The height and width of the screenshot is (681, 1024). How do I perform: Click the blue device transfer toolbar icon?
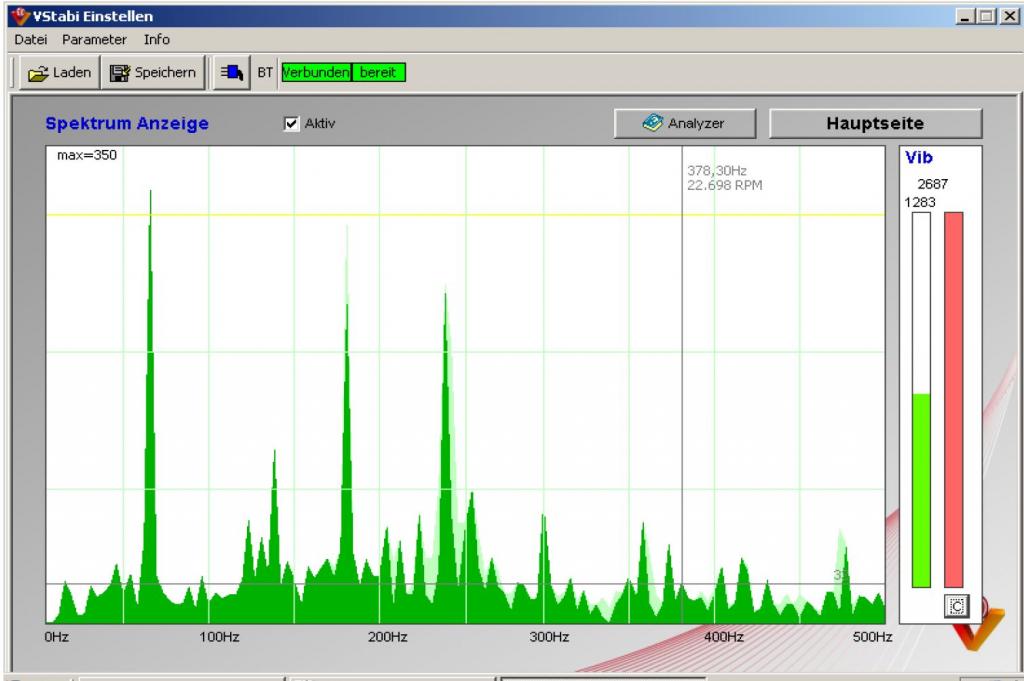point(231,72)
